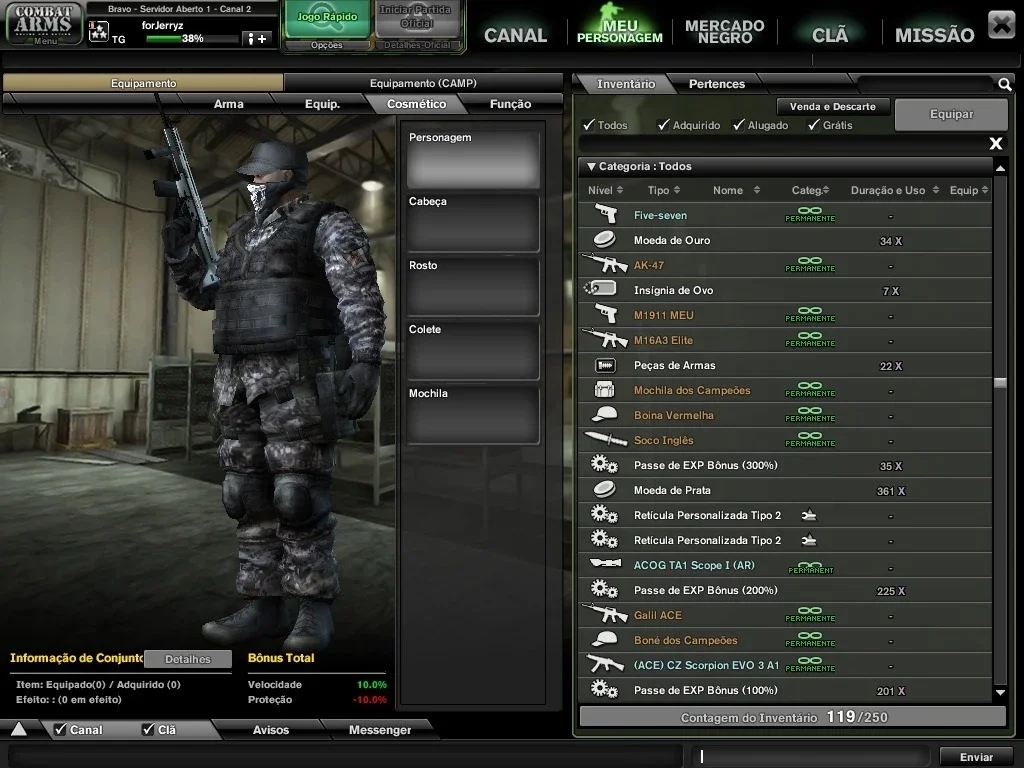Screen dimensions: 1024x768
Task: Clear the filter with the white X icon
Action: point(996,143)
